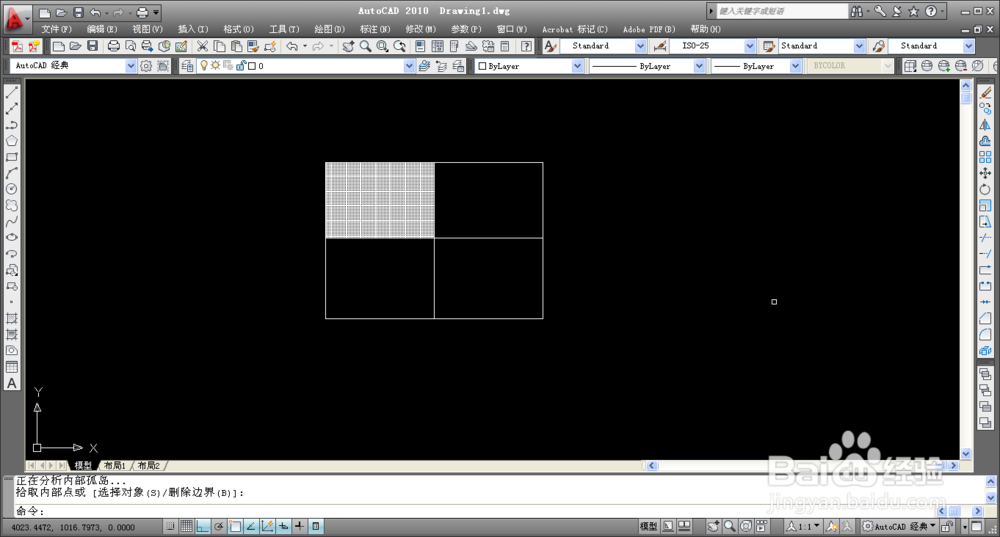Select the Array modify tool
Viewport: 1000px width, 537px height.
pyautogui.click(x=985, y=157)
